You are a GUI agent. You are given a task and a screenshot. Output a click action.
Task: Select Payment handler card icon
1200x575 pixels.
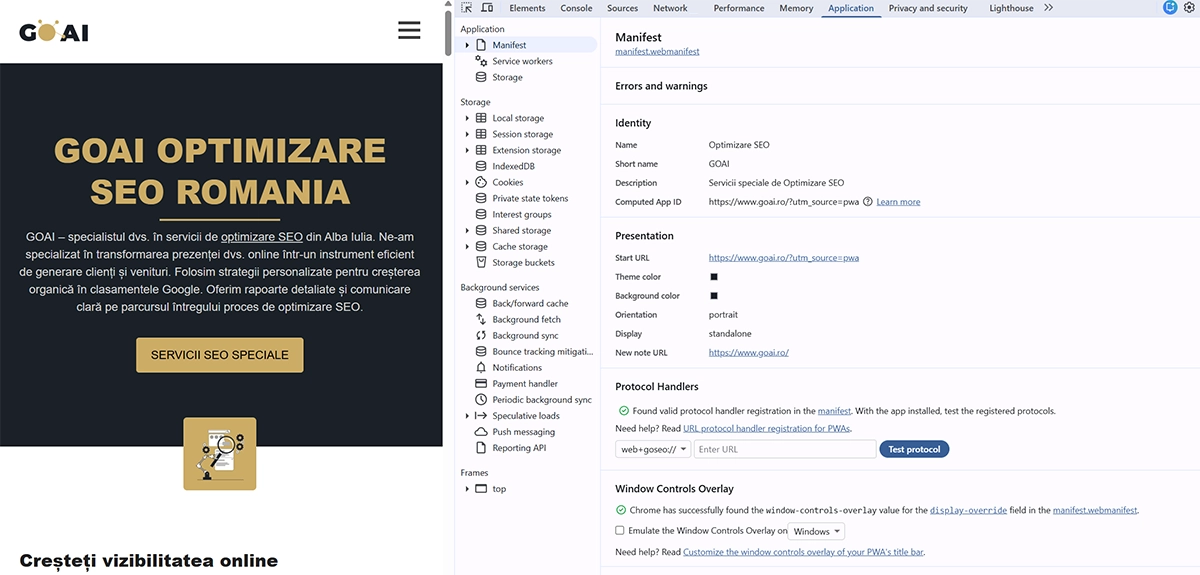pos(481,383)
